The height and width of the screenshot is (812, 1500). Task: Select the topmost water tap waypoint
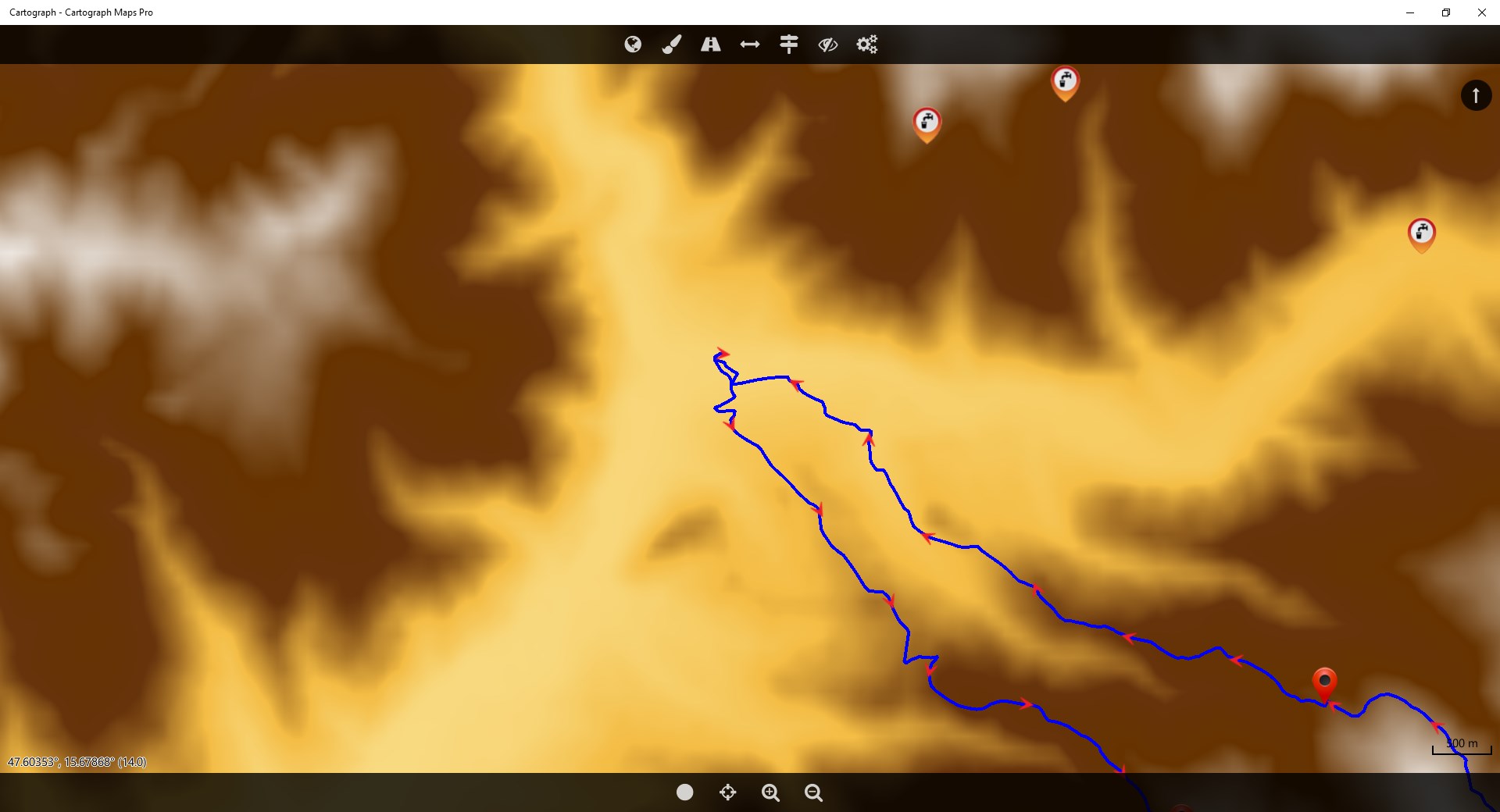point(1065,84)
